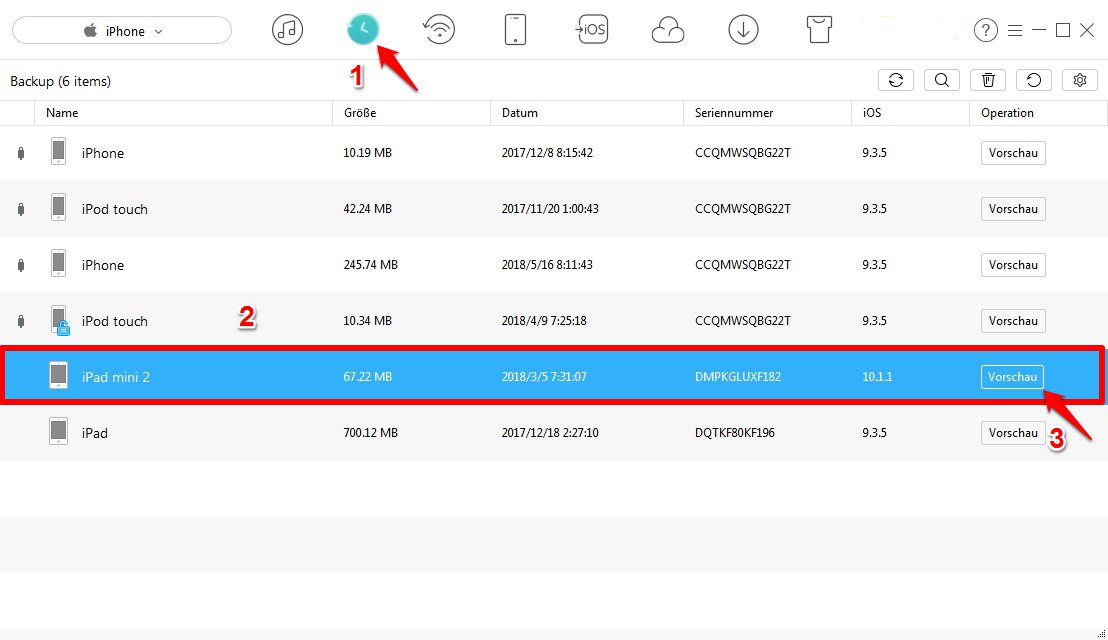Click serial number DQTKF80KF196
This screenshot has height=640, width=1108.
click(735, 432)
